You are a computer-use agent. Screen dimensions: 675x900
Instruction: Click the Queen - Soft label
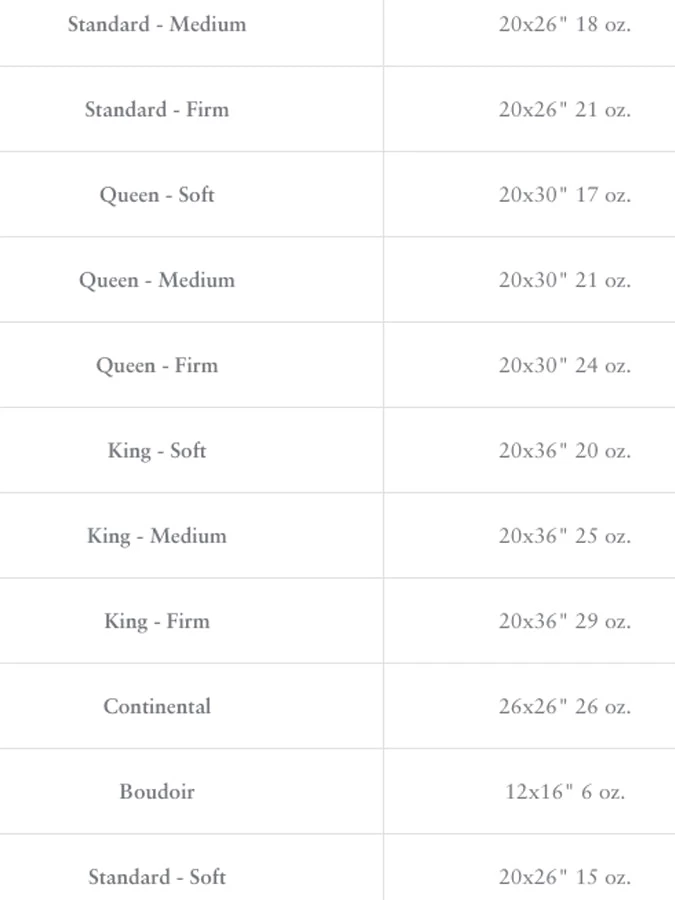pos(157,194)
